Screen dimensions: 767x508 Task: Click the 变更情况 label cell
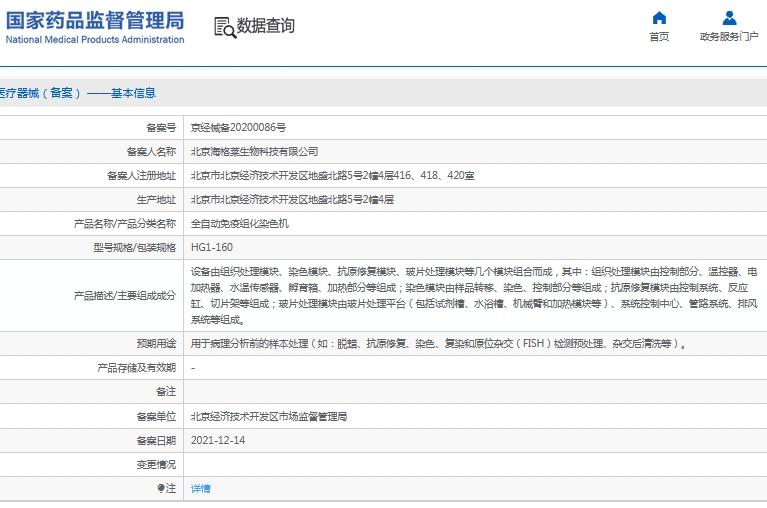click(x=156, y=464)
